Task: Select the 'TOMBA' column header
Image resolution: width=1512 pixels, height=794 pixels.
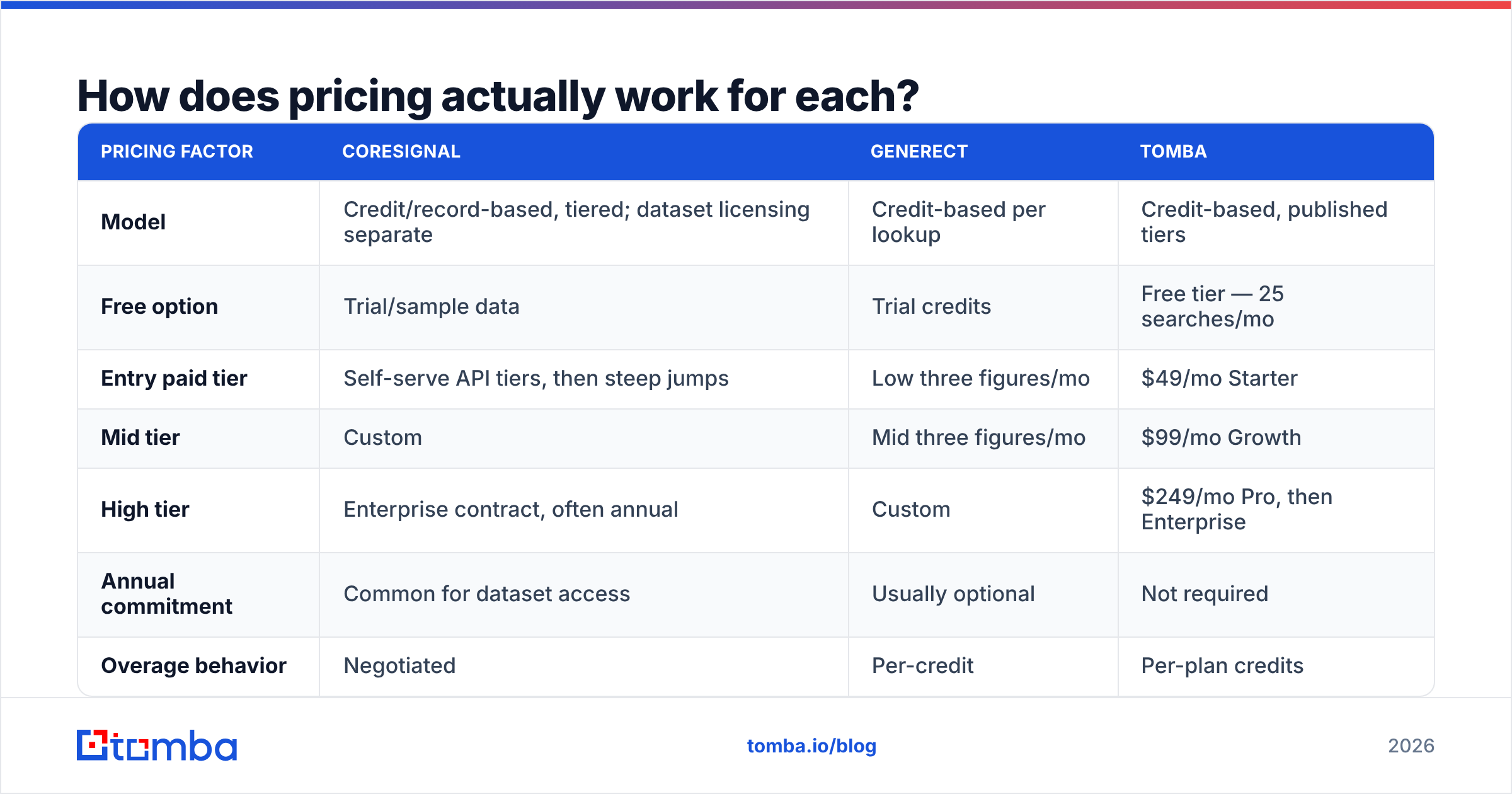Action: (1174, 151)
